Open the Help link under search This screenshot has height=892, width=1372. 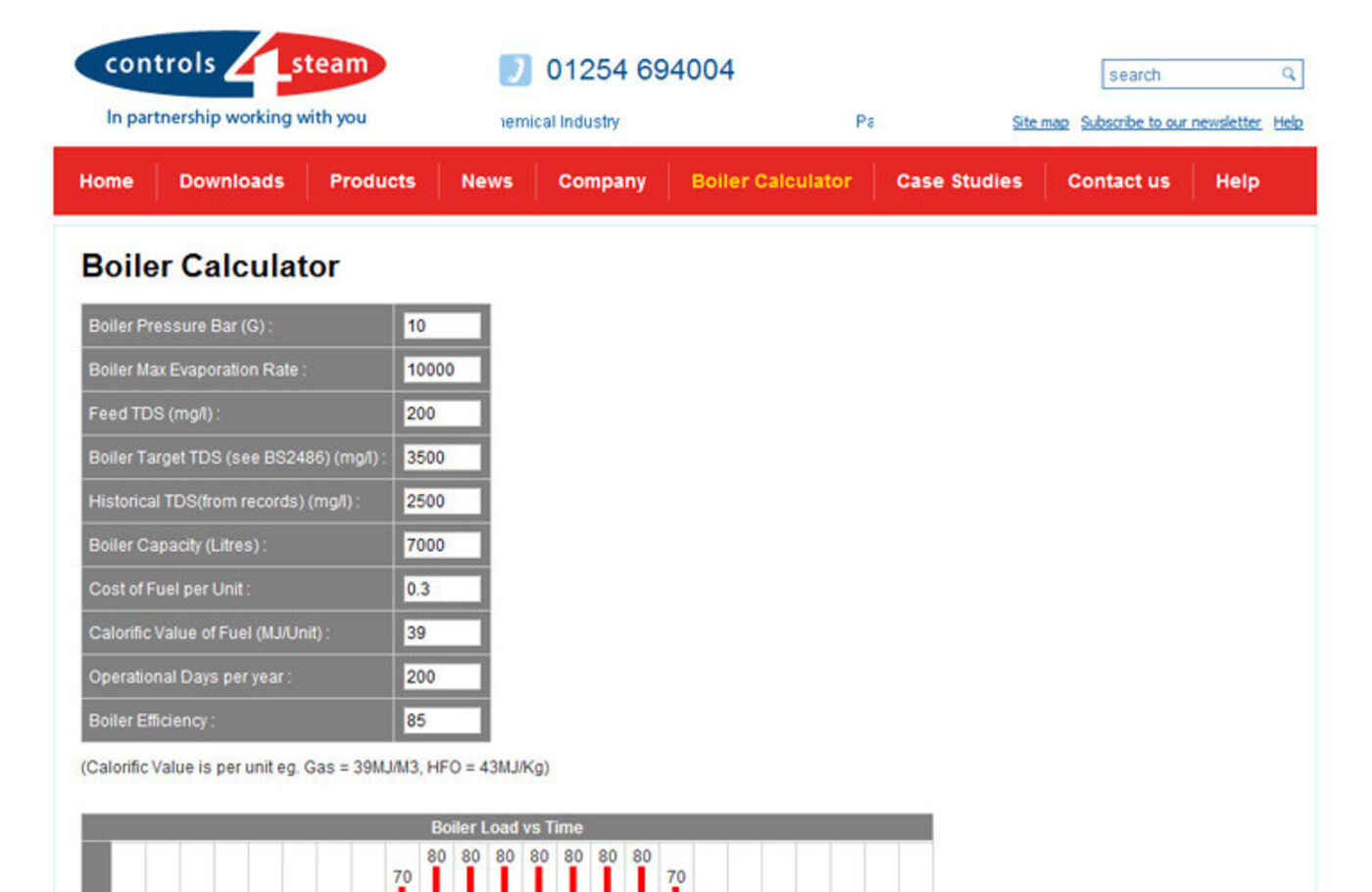(x=1288, y=123)
